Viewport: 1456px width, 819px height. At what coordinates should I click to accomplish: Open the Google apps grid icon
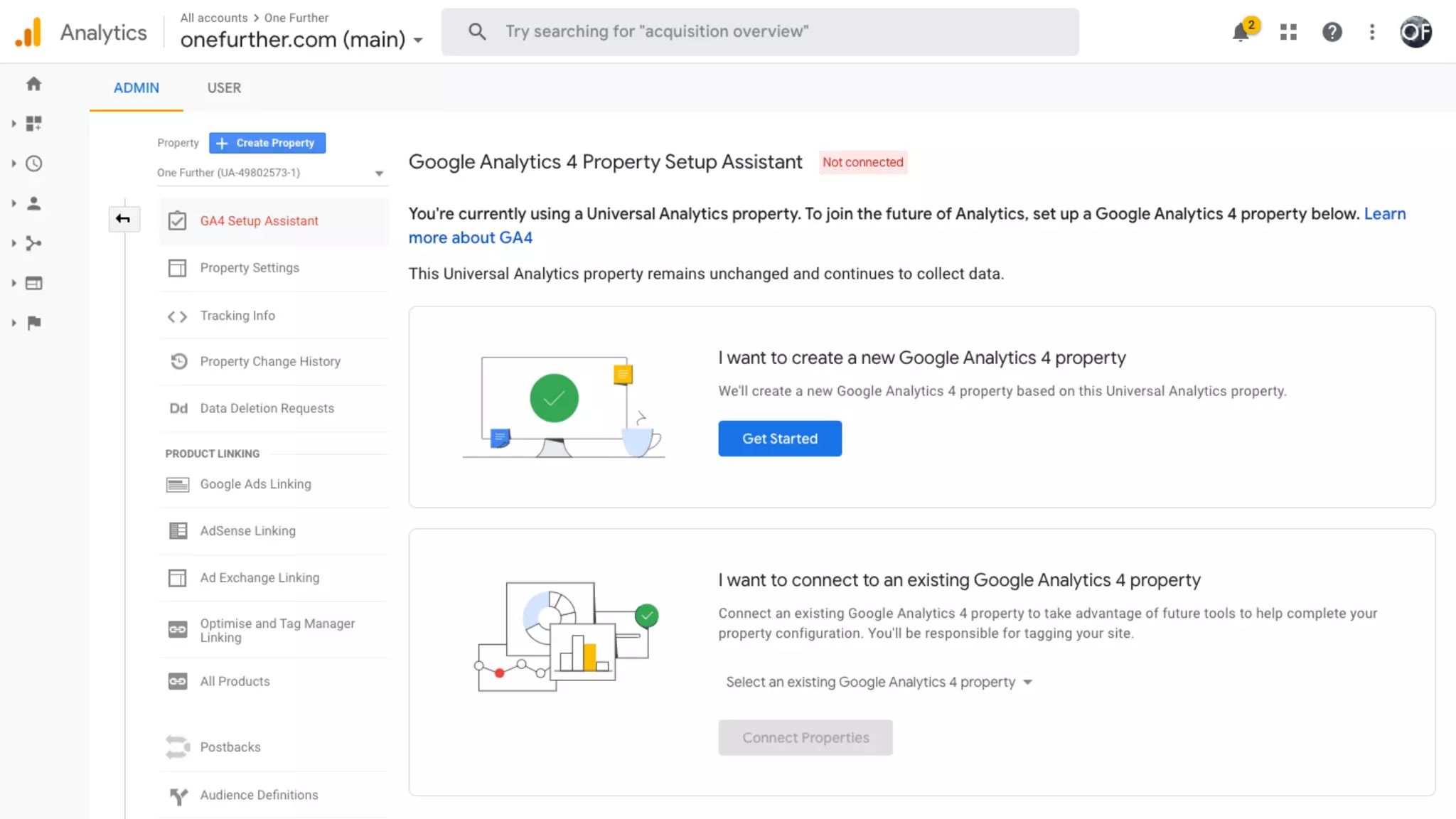tap(1288, 32)
